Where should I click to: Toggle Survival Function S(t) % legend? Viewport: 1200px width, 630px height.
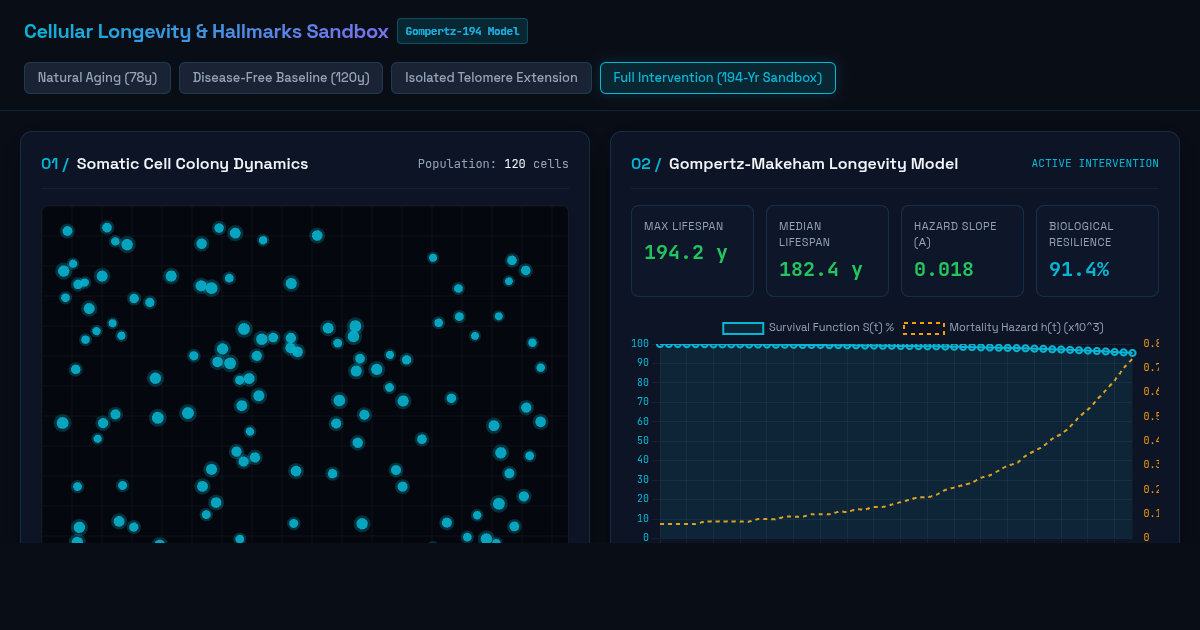[x=808, y=328]
